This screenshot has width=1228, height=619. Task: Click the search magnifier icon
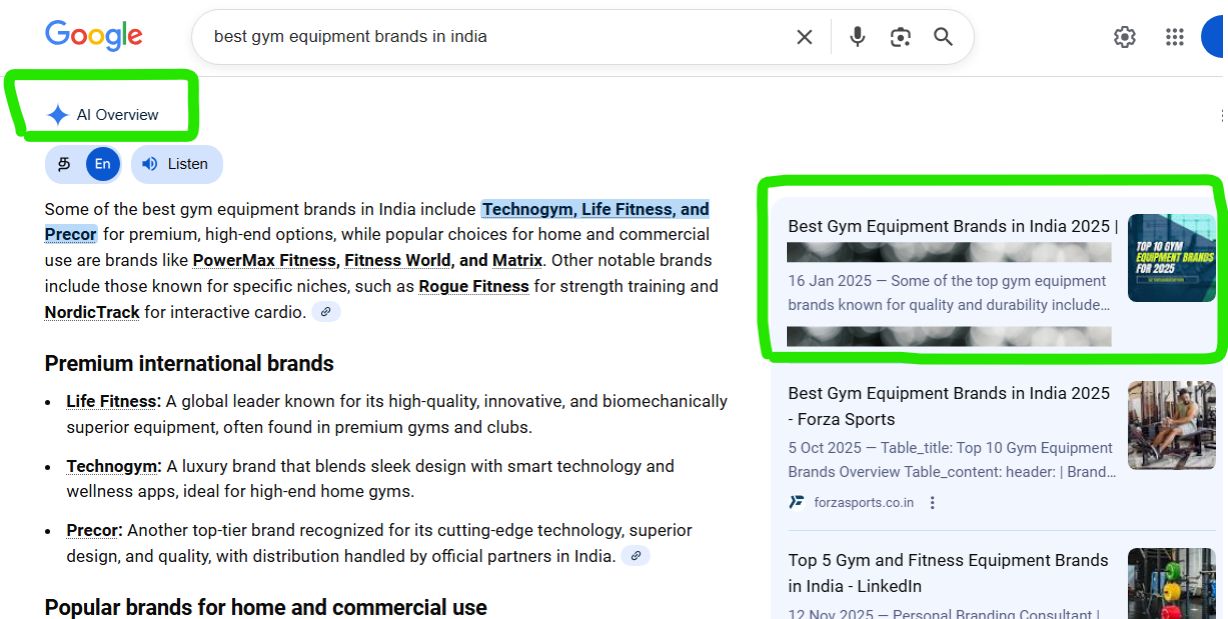pyautogui.click(x=942, y=36)
